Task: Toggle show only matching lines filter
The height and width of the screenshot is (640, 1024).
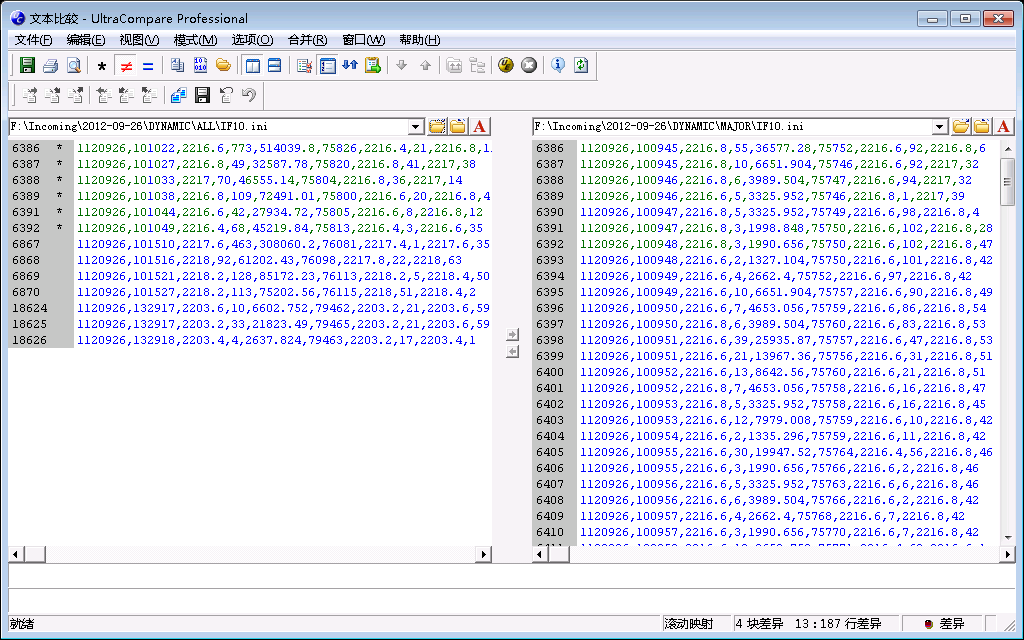Action: coord(148,67)
